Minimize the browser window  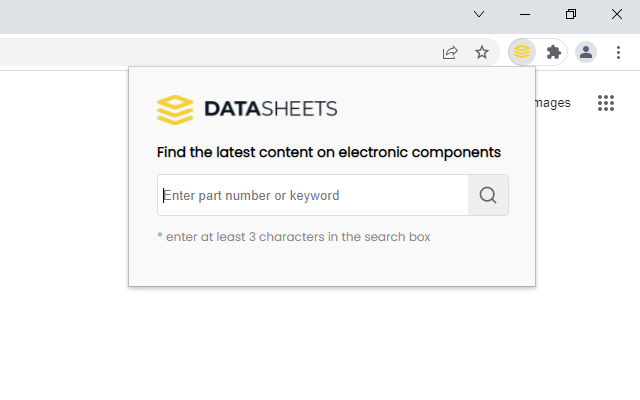pyautogui.click(x=525, y=14)
